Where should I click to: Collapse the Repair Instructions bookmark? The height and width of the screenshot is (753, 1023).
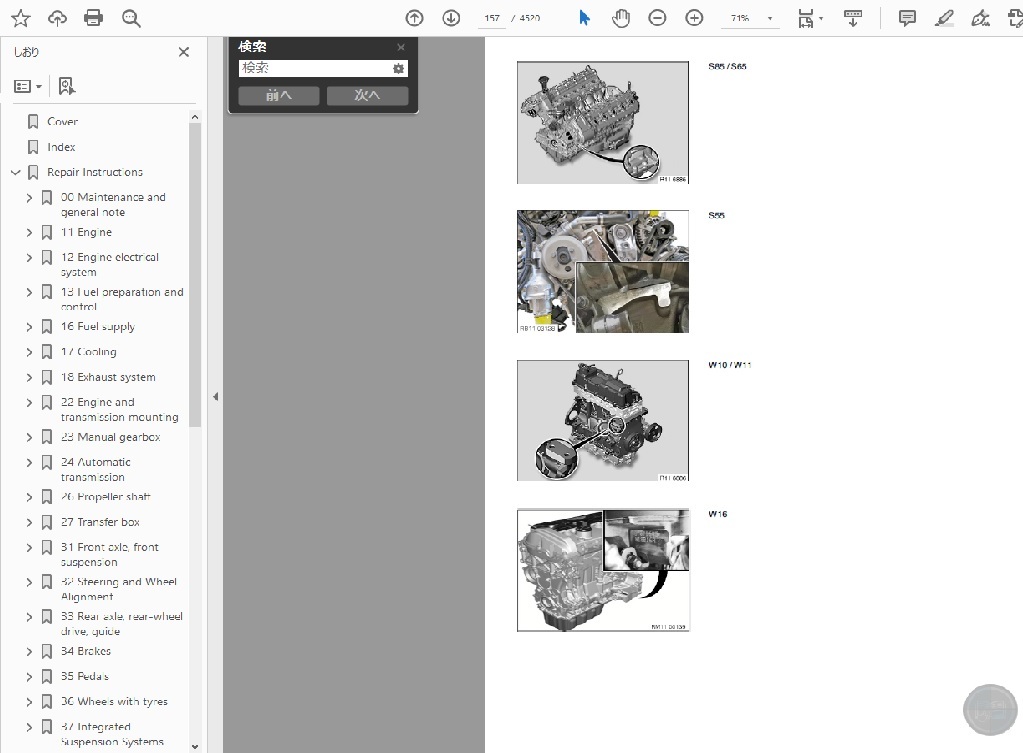(16, 172)
